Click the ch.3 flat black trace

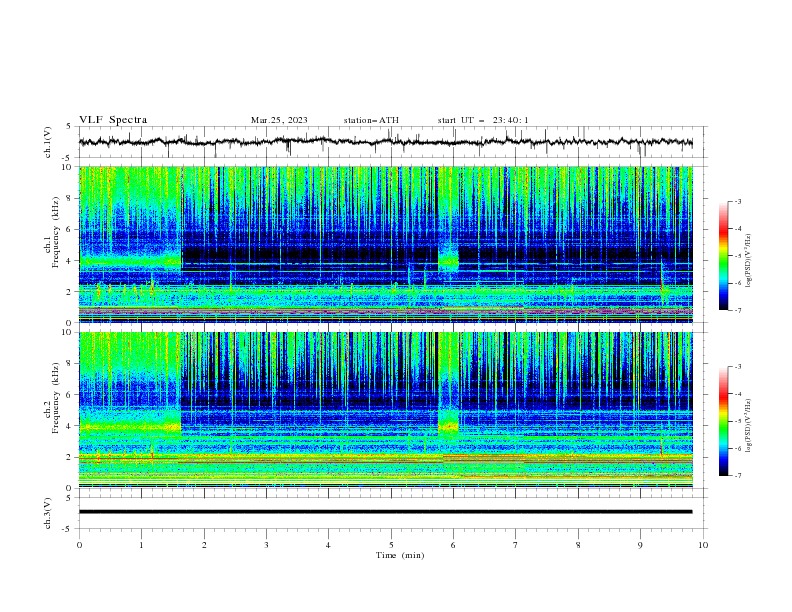point(385,512)
